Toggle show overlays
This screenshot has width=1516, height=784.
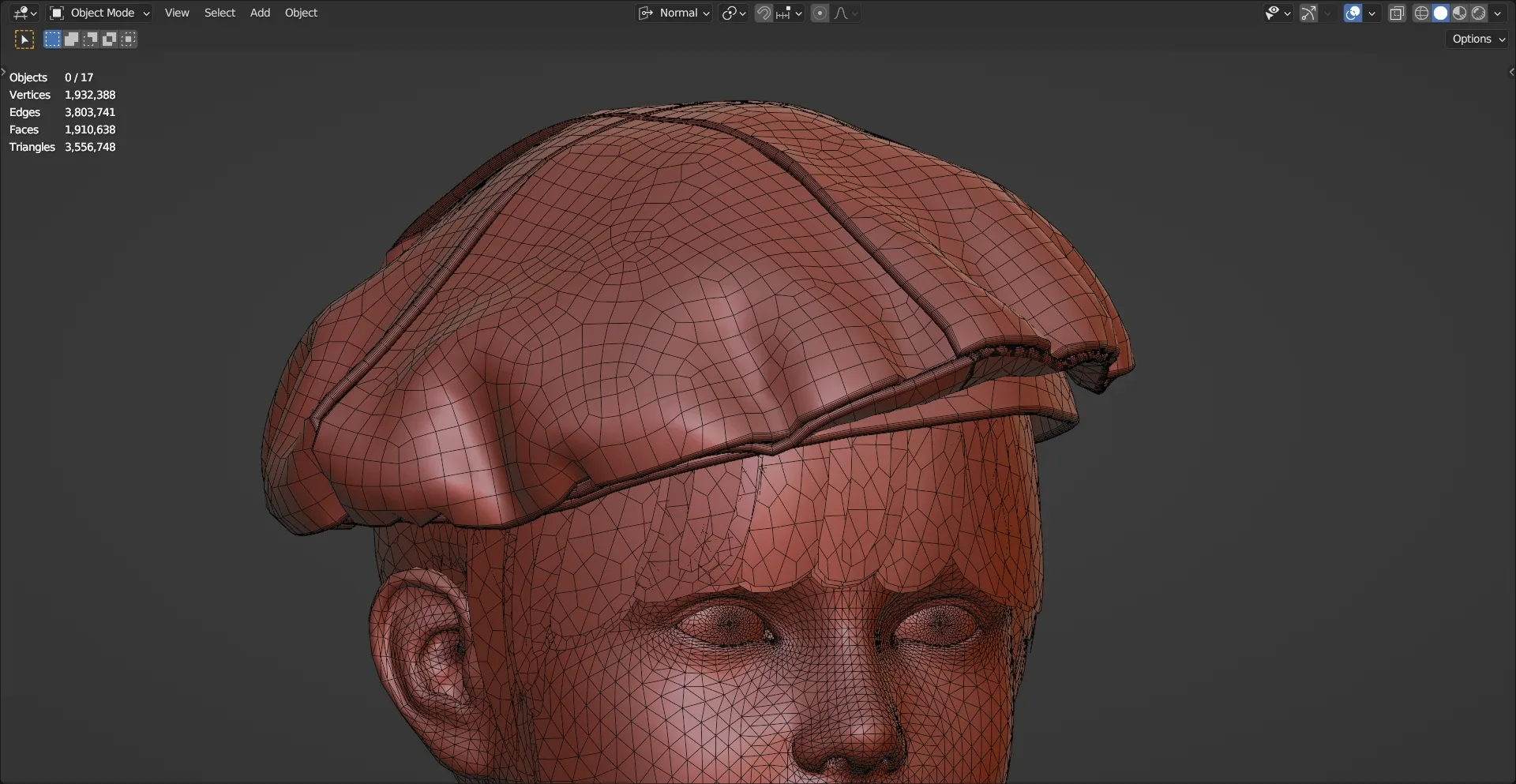point(1353,13)
